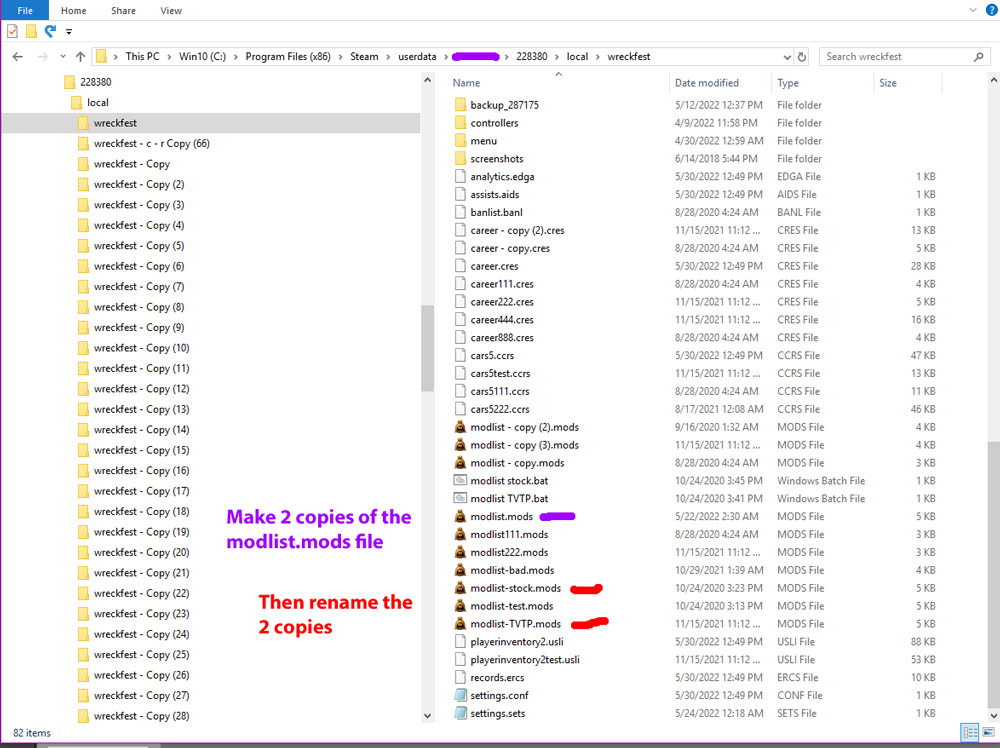Click the navigation pane scrollbar thumb
The width and height of the screenshot is (1000, 748).
(427, 348)
